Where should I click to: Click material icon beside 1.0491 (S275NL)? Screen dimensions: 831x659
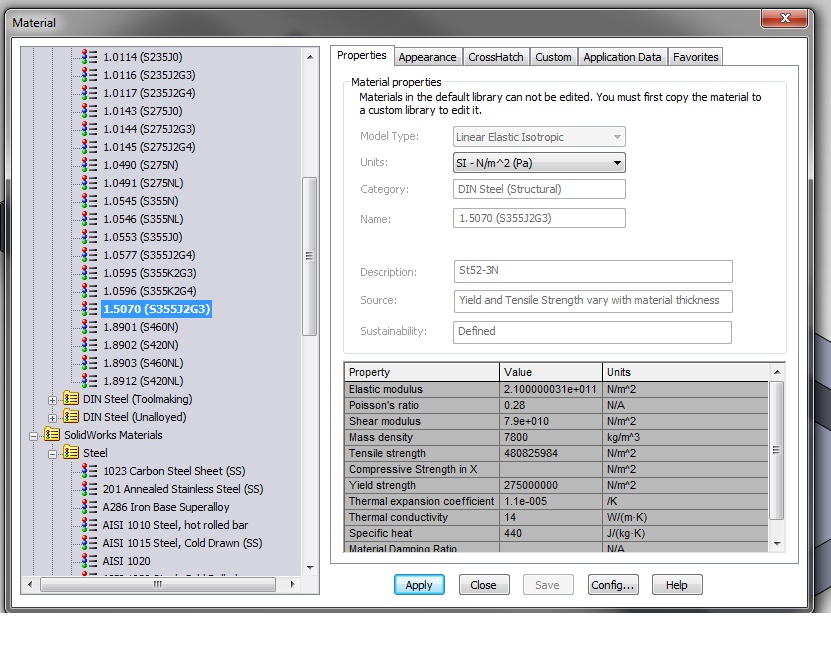pyautogui.click(x=90, y=183)
